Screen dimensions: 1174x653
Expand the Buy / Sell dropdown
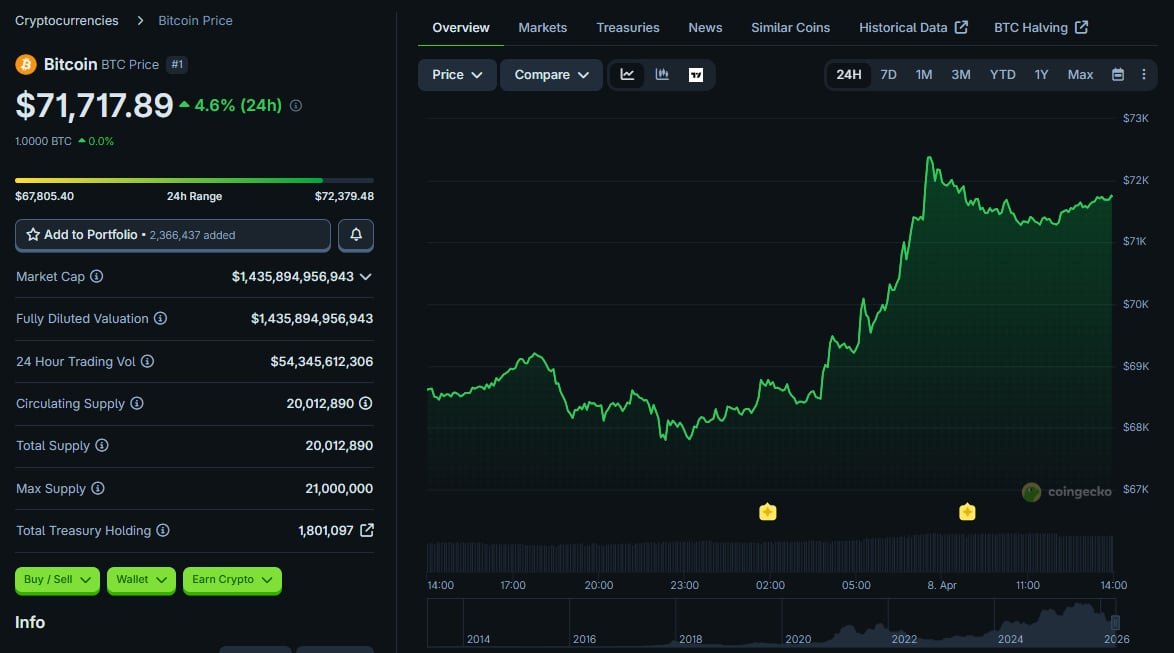click(x=57, y=580)
